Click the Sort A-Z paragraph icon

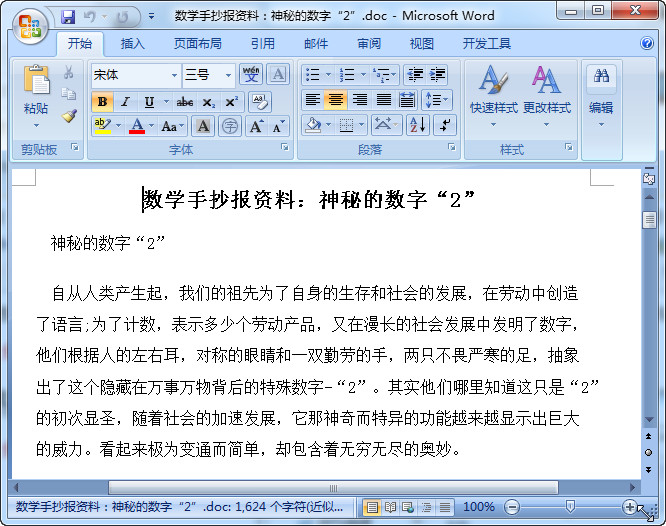417,125
